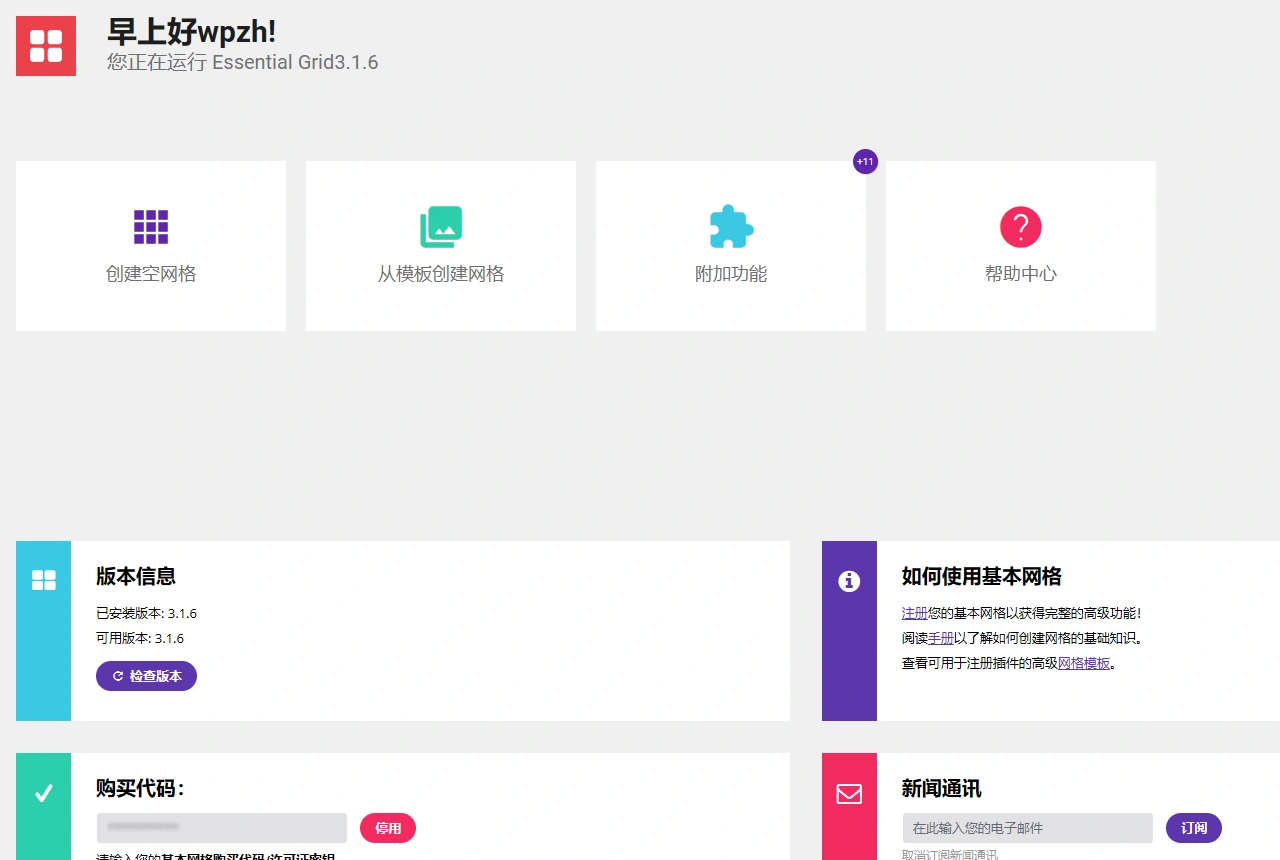This screenshot has width=1280, height=860.
Task: Click the pink envelope icon next to 新闻通讯
Action: (849, 793)
